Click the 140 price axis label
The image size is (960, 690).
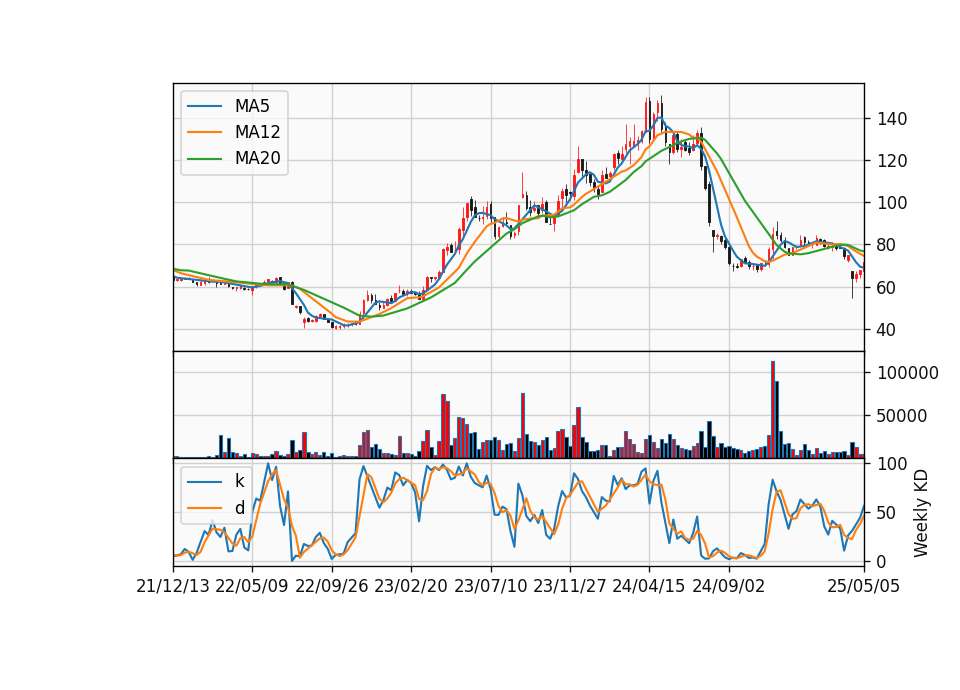tap(892, 119)
